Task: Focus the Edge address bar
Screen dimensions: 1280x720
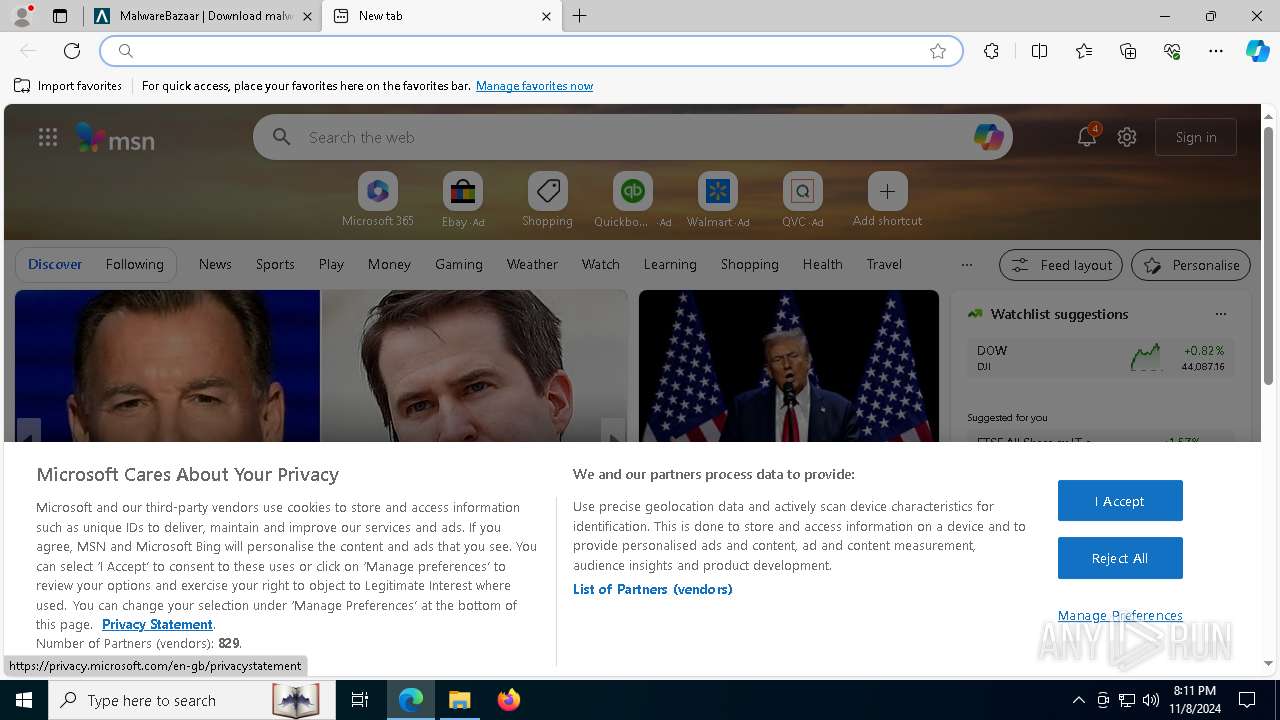Action: [x=530, y=51]
